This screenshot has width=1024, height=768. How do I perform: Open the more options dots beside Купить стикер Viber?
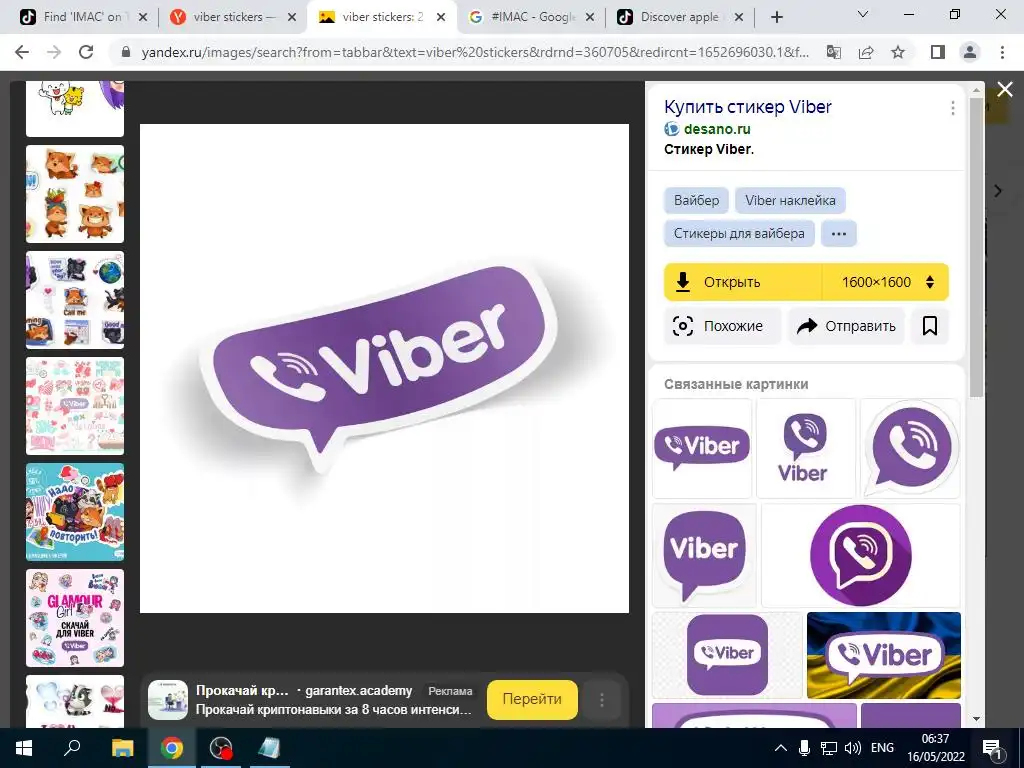(x=953, y=108)
